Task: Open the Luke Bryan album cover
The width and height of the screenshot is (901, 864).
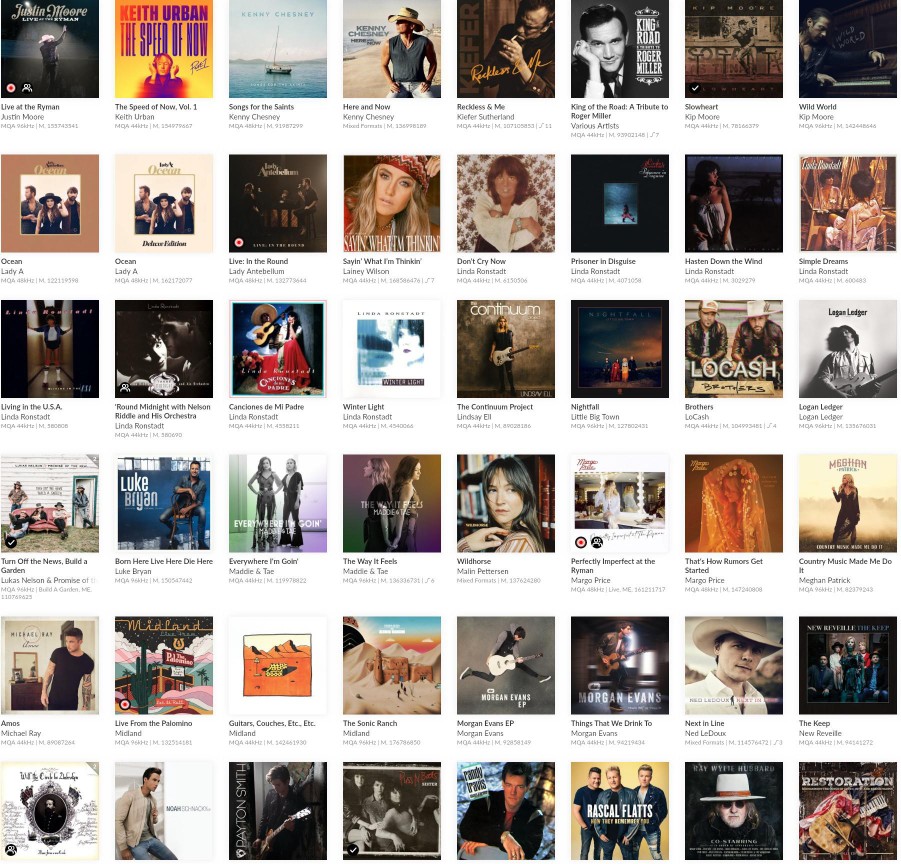Action: [164, 503]
